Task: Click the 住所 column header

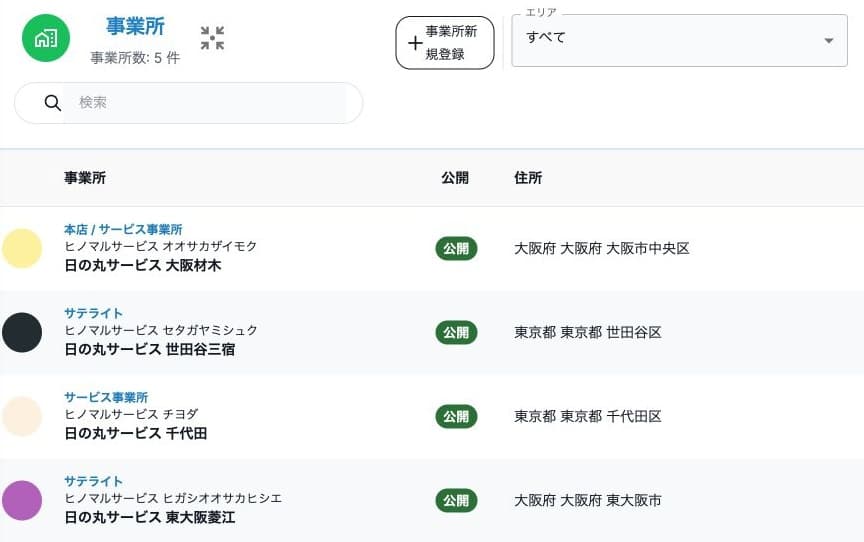Action: point(528,178)
